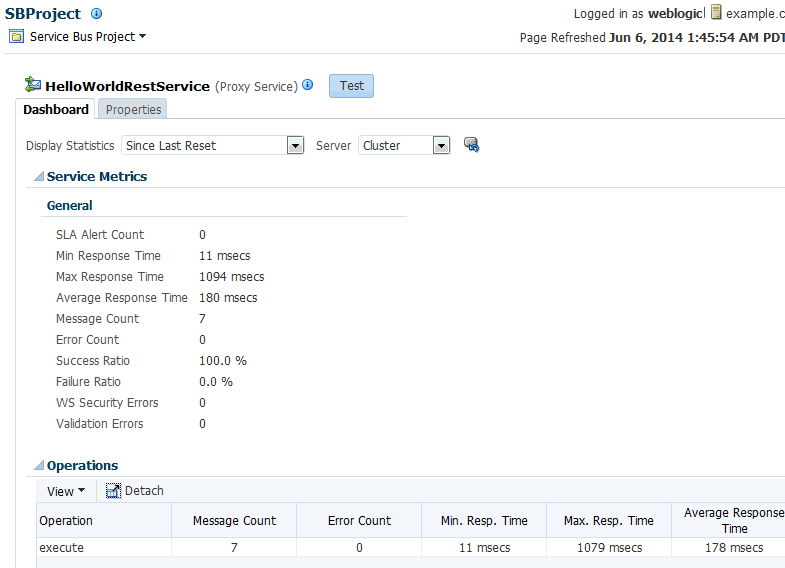
Task: Open the Service Bus Project dropdown menu
Action: point(88,37)
